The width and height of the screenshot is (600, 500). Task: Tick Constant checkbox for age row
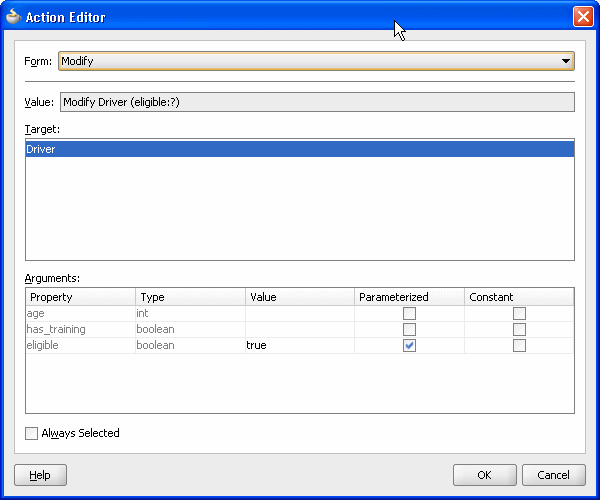click(x=519, y=313)
